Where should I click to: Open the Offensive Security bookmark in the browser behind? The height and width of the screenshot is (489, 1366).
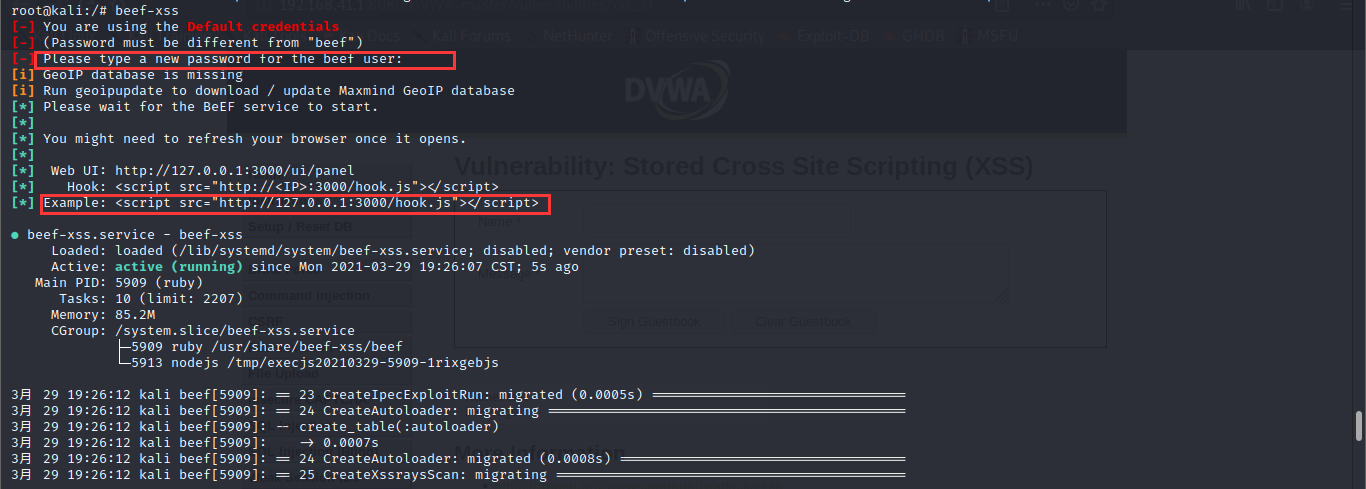[x=698, y=37]
